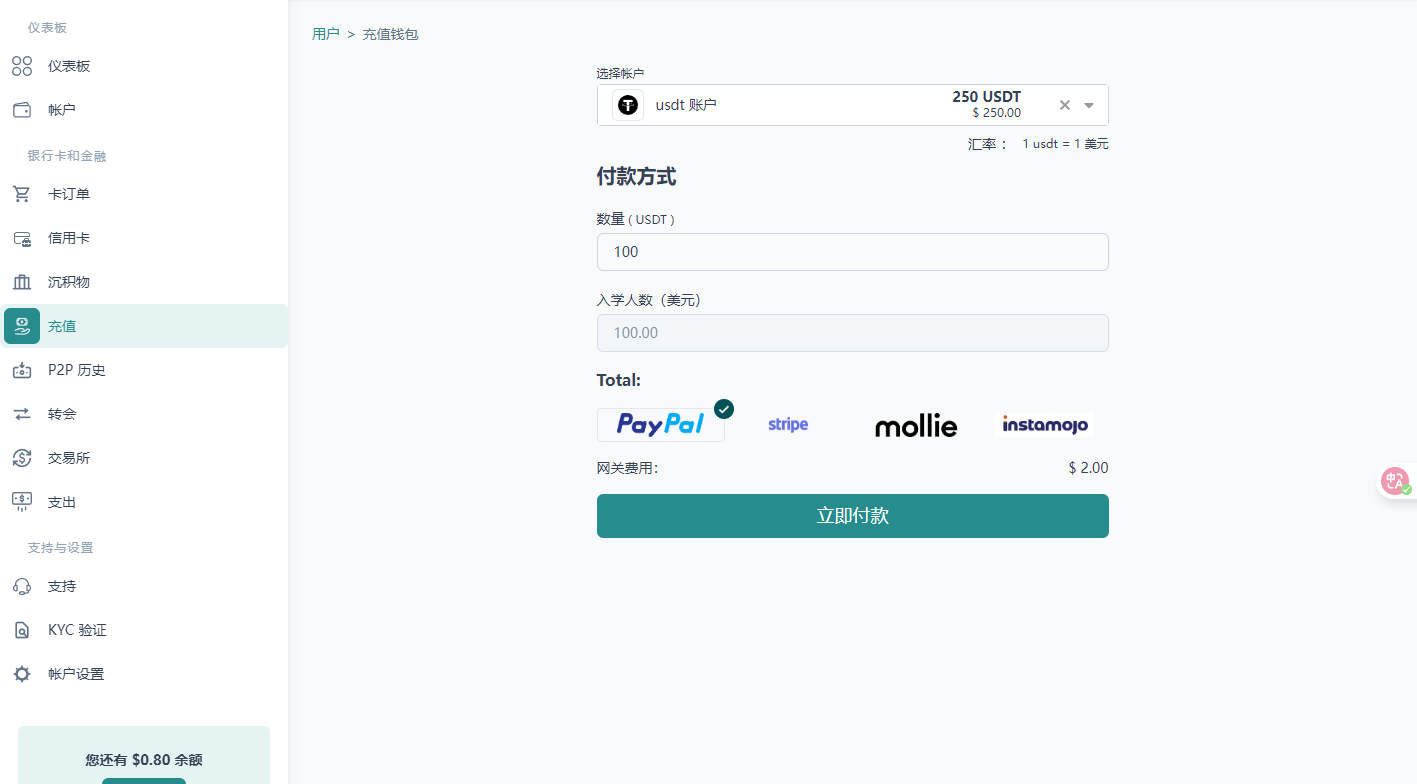
Task: Click the exchange dollar icon for 交易所
Action: [x=22, y=458]
